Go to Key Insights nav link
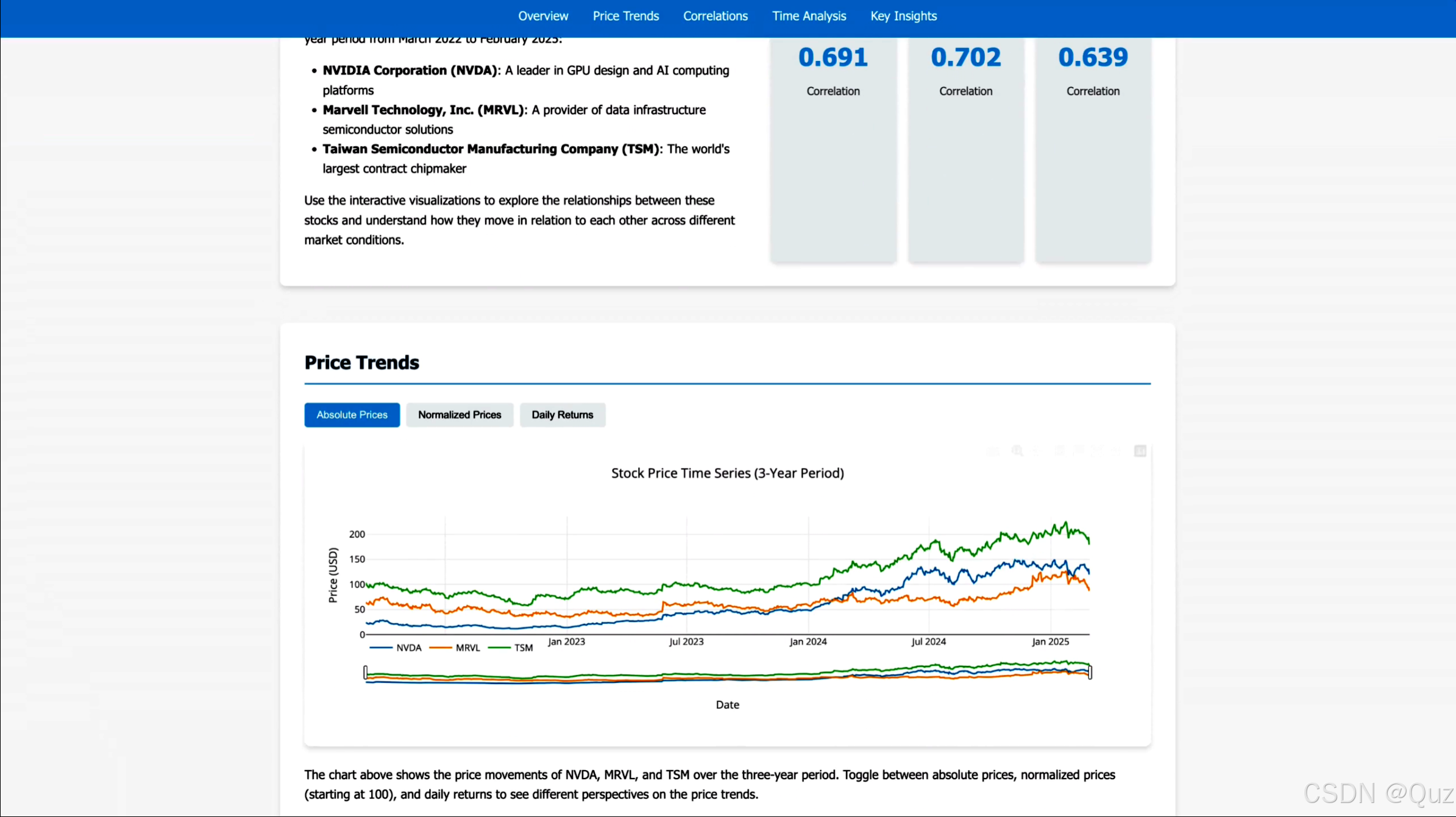This screenshot has height=817, width=1456. [x=903, y=16]
